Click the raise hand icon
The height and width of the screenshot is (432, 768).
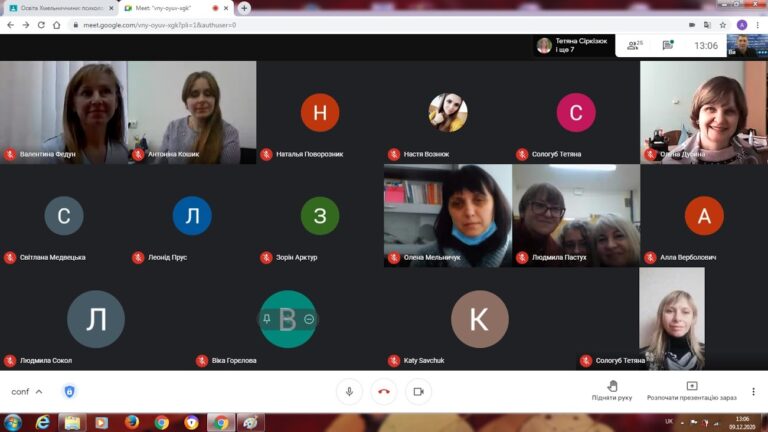point(612,386)
